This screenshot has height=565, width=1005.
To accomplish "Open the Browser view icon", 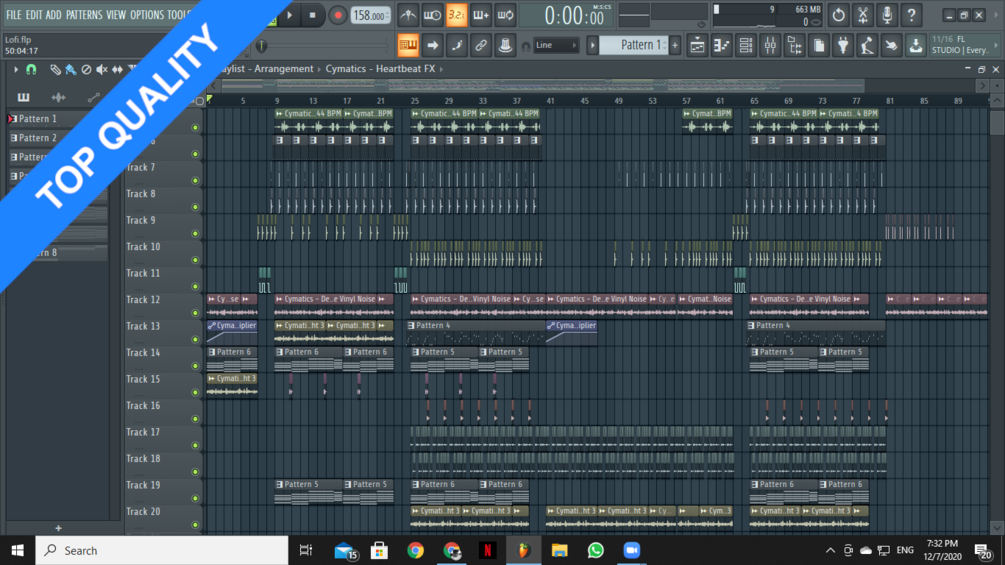I will tap(795, 45).
